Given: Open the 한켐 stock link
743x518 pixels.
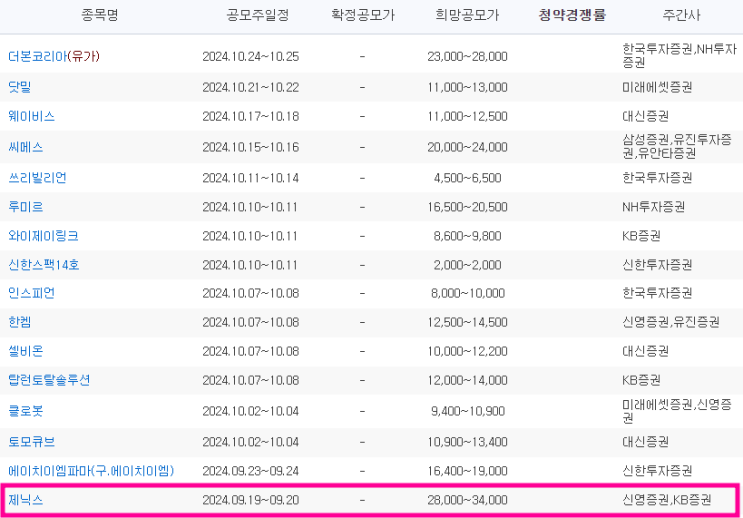Looking at the screenshot, I should point(19,322).
